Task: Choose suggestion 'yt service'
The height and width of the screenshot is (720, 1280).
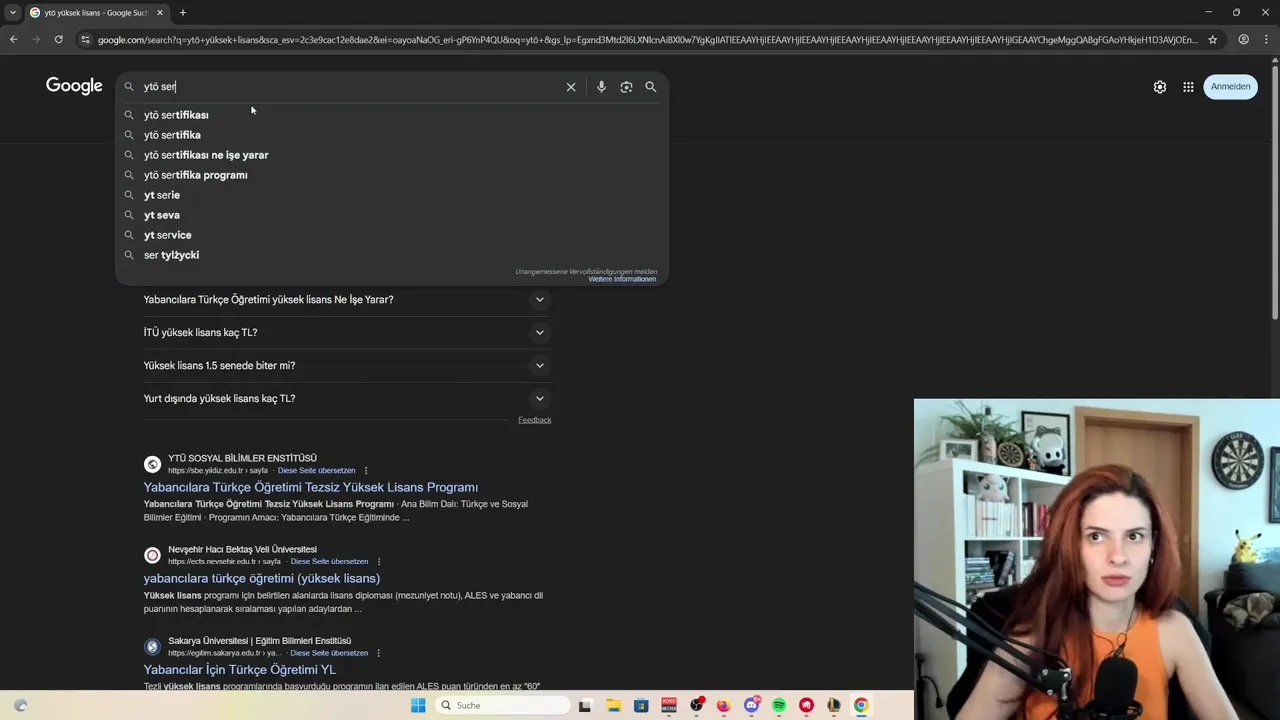Action: point(392,235)
